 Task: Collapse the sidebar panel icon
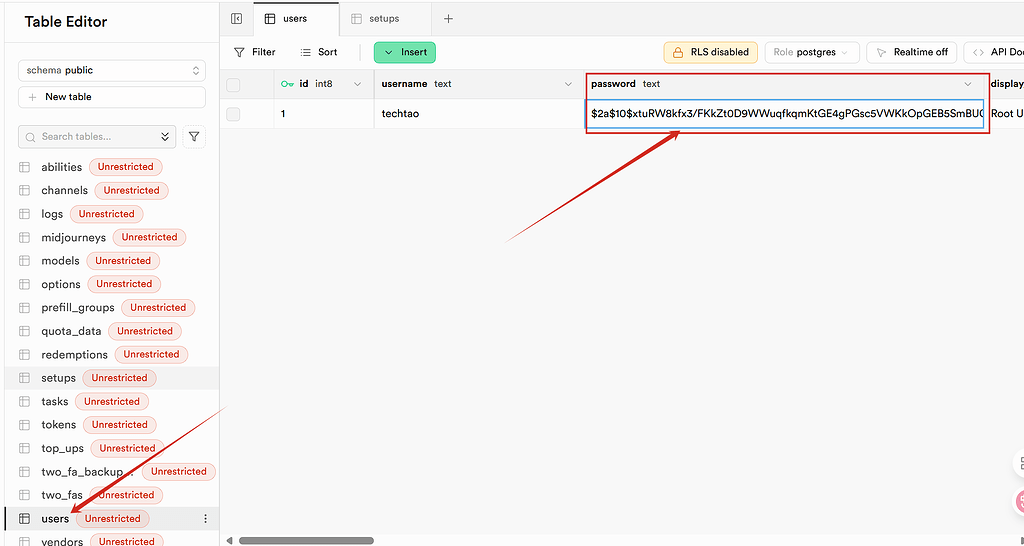point(236,19)
